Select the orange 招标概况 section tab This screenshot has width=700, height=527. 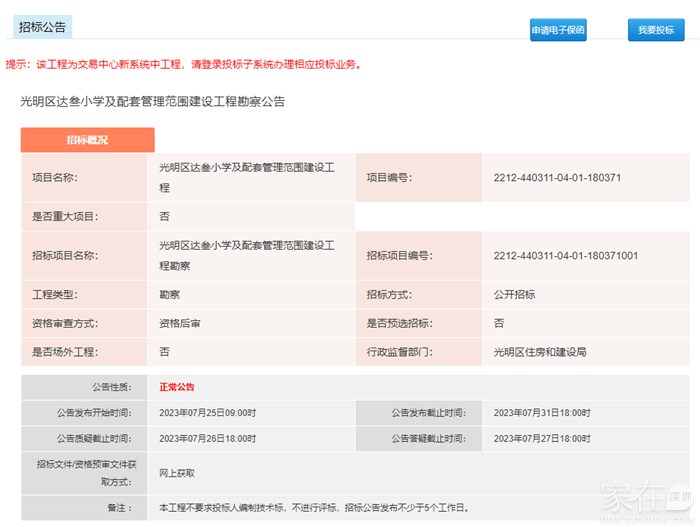click(x=87, y=140)
